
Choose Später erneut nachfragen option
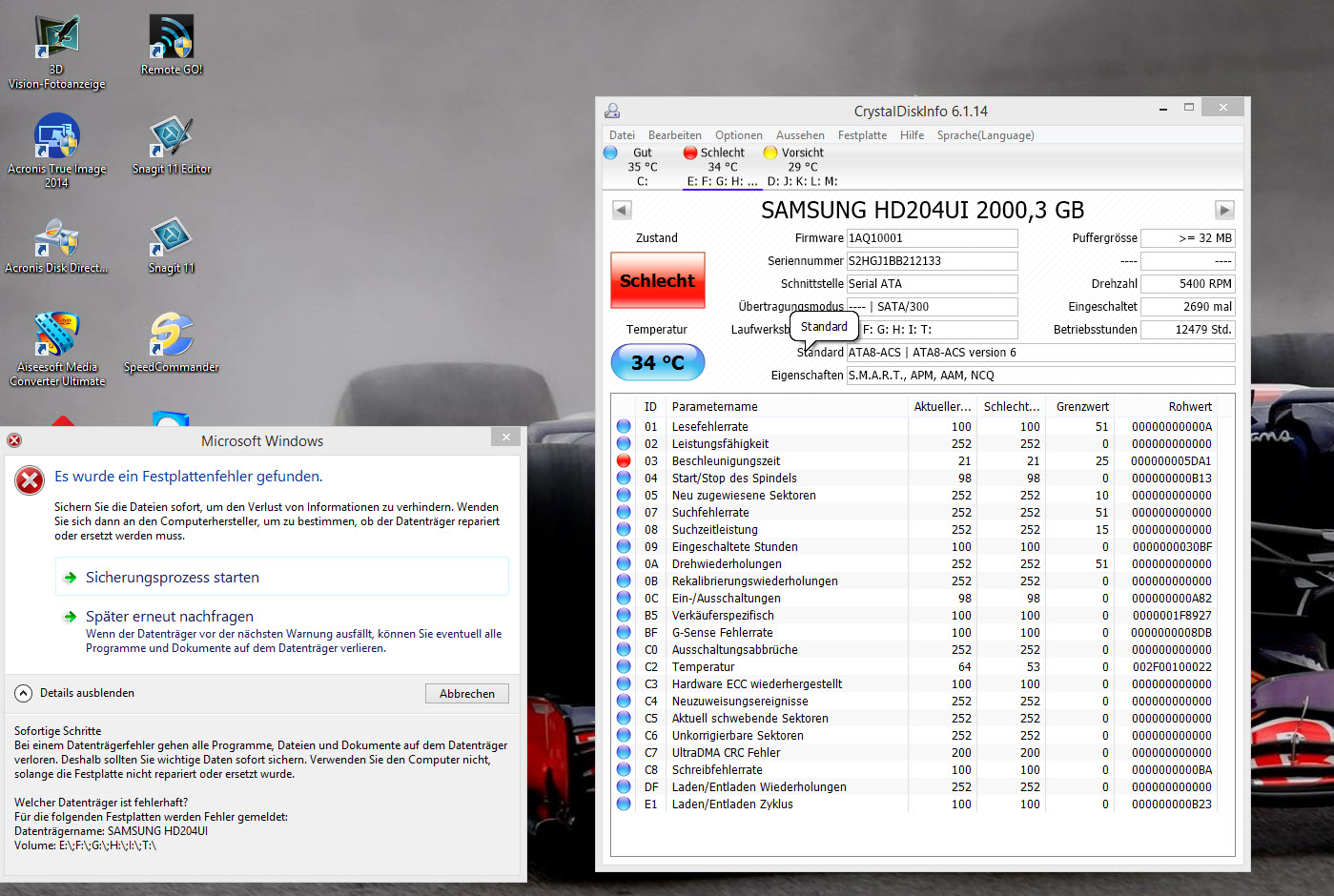(x=282, y=631)
